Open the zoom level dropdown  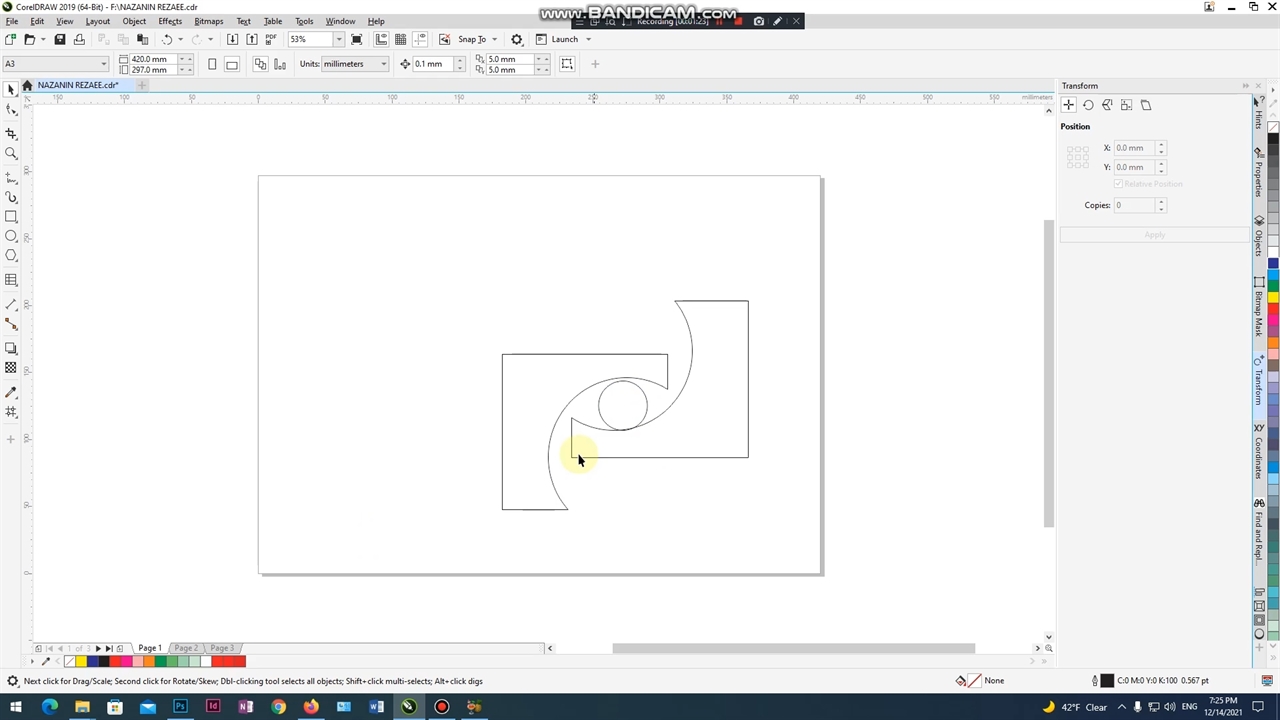click(x=338, y=39)
